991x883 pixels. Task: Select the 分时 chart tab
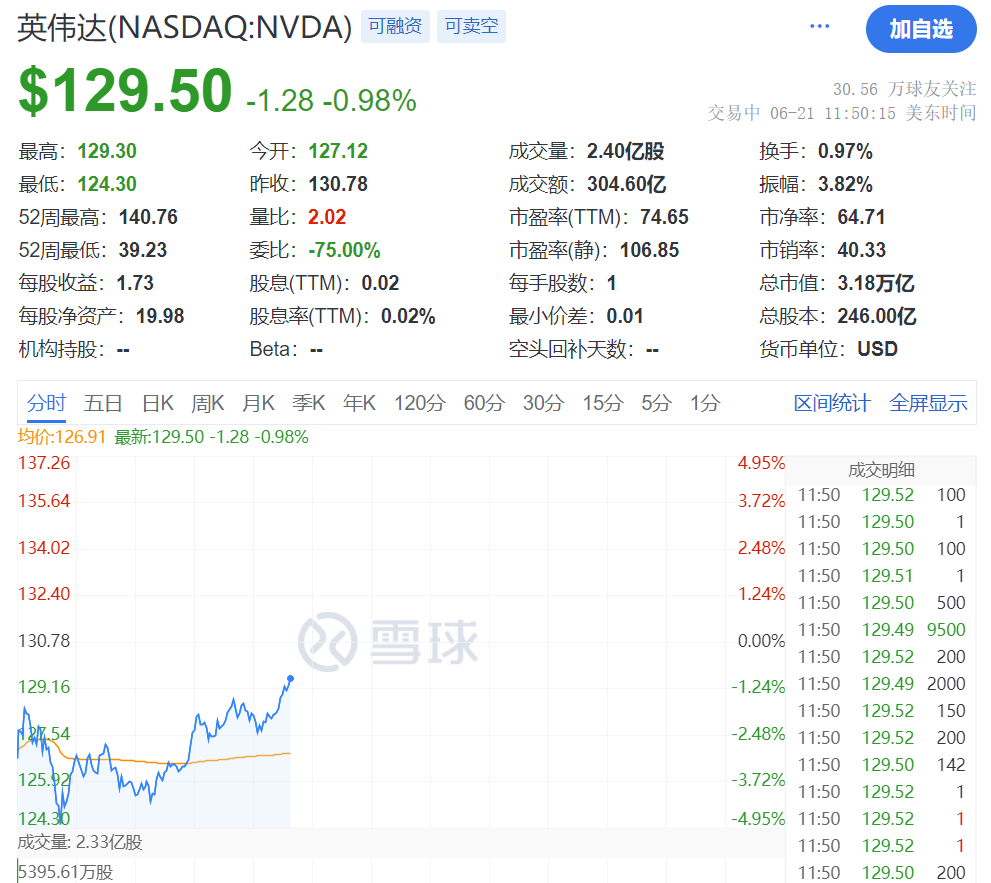pos(46,403)
